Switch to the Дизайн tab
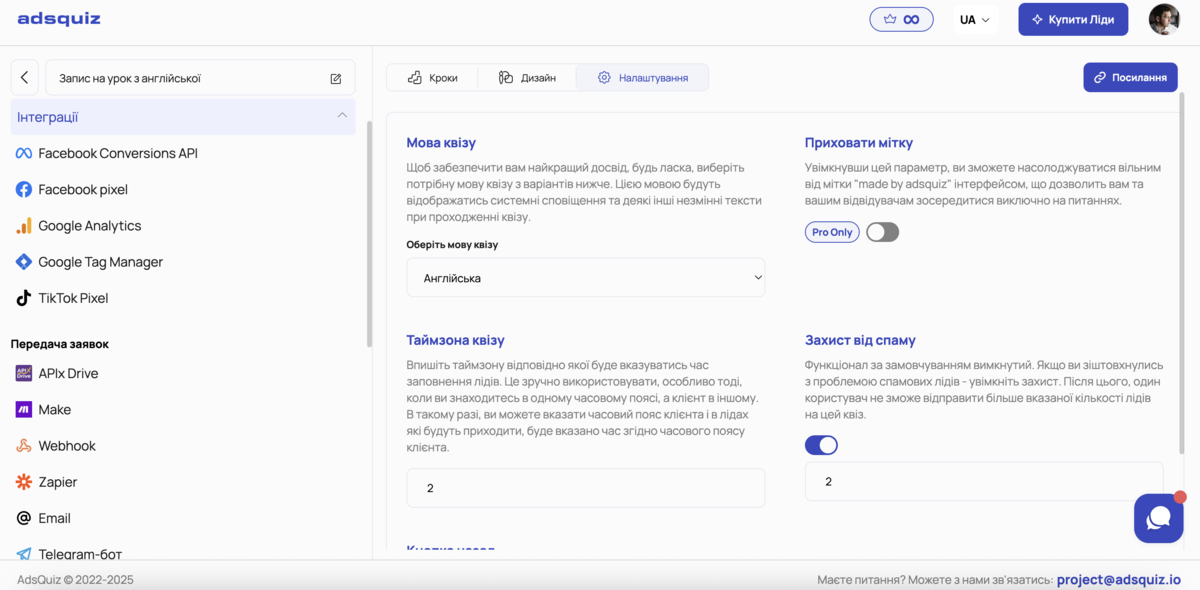 point(527,78)
